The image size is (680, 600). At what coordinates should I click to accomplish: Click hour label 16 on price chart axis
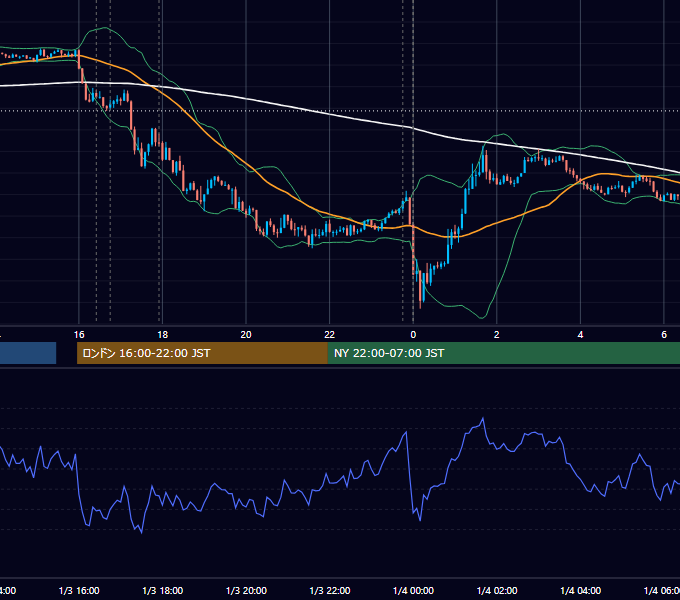(x=79, y=335)
